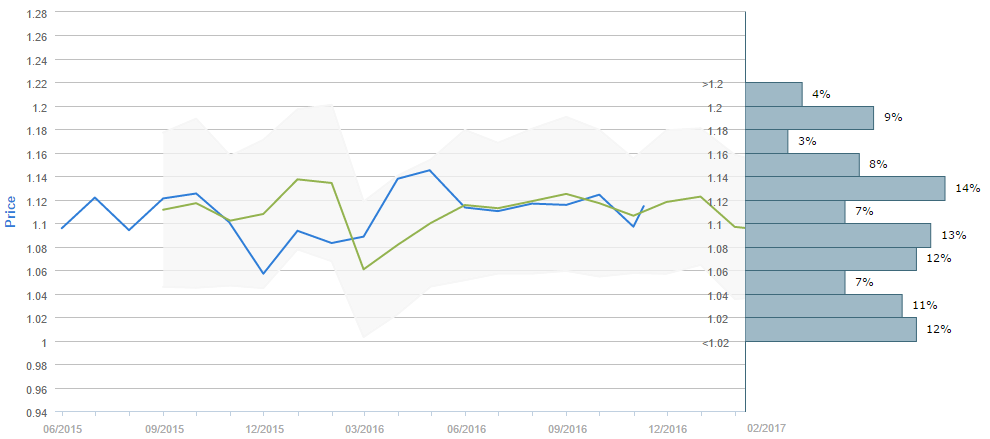Click the 1.28 y-axis label
This screenshot has height=439, width=990.
[35, 13]
